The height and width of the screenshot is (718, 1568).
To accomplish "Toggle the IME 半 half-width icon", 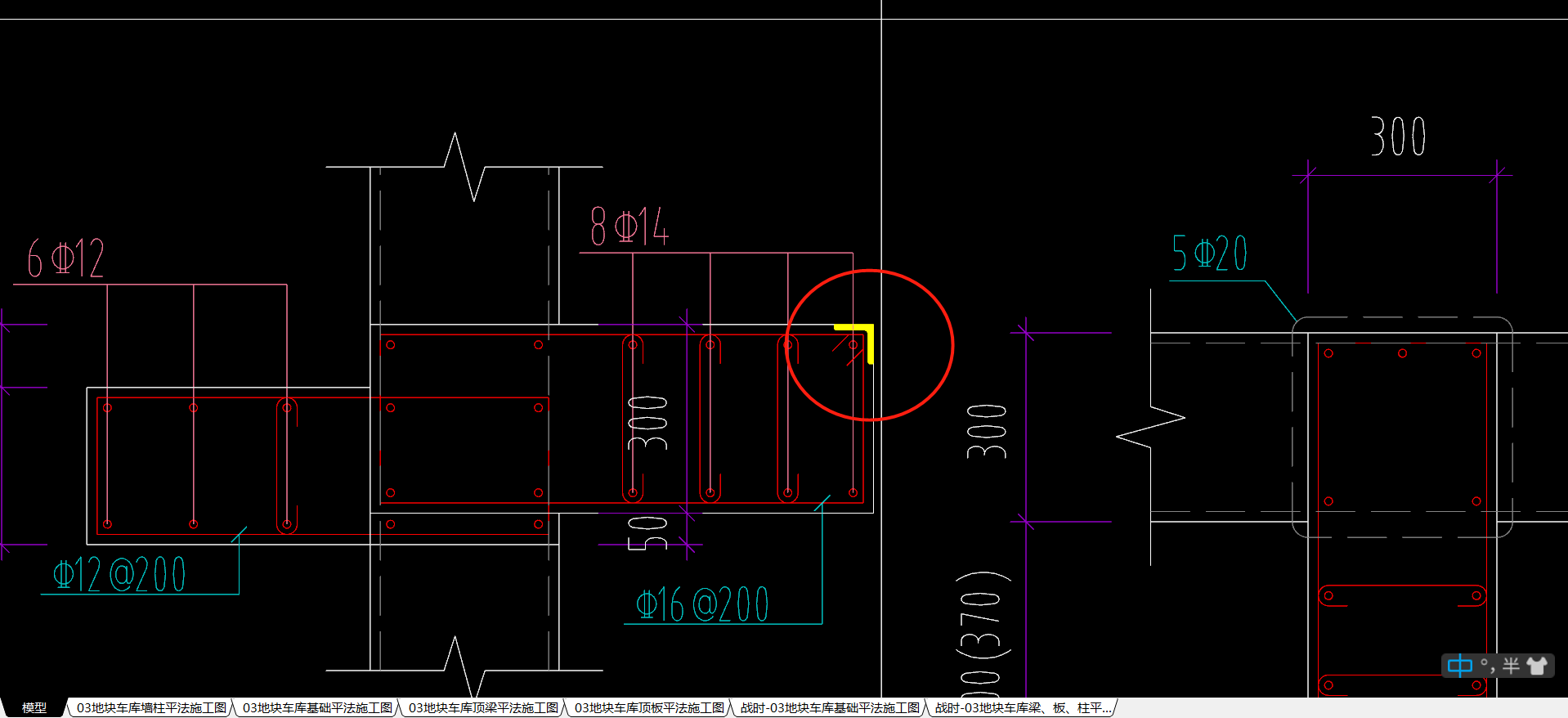I will tap(1511, 666).
